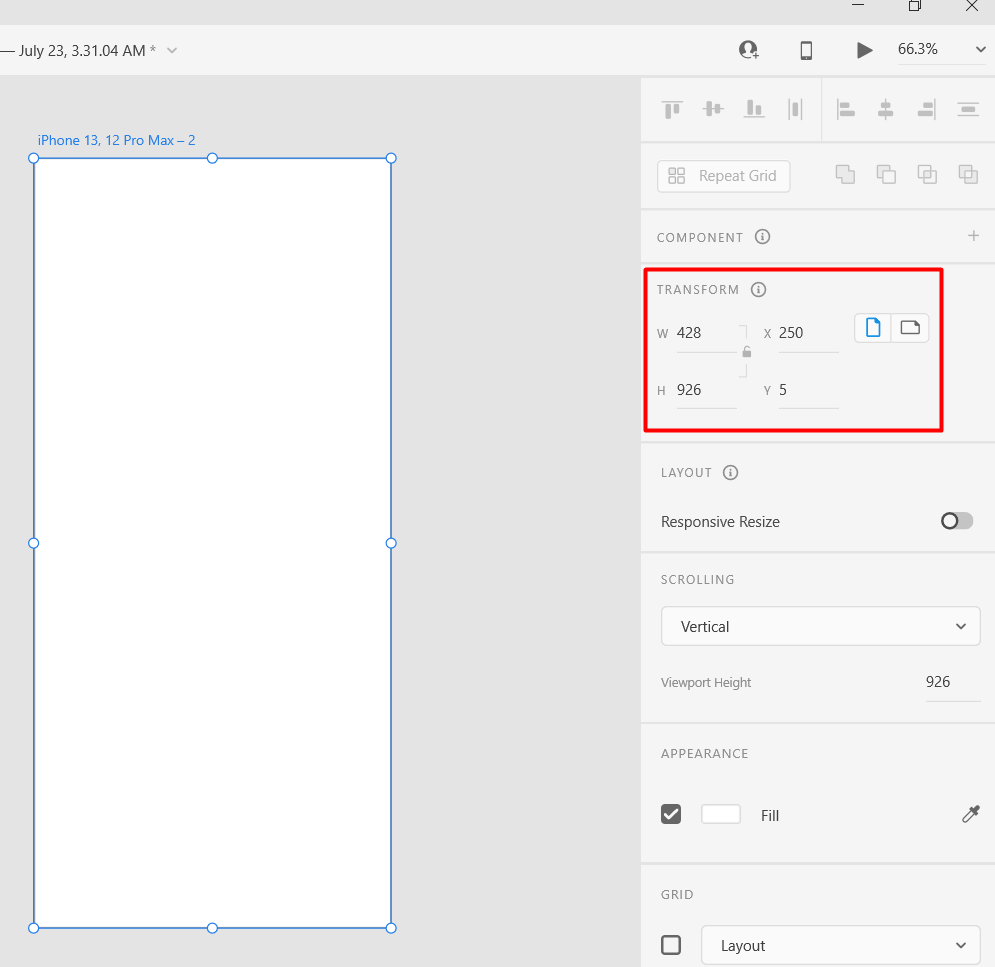Open the grid type Layout dropdown

point(840,945)
